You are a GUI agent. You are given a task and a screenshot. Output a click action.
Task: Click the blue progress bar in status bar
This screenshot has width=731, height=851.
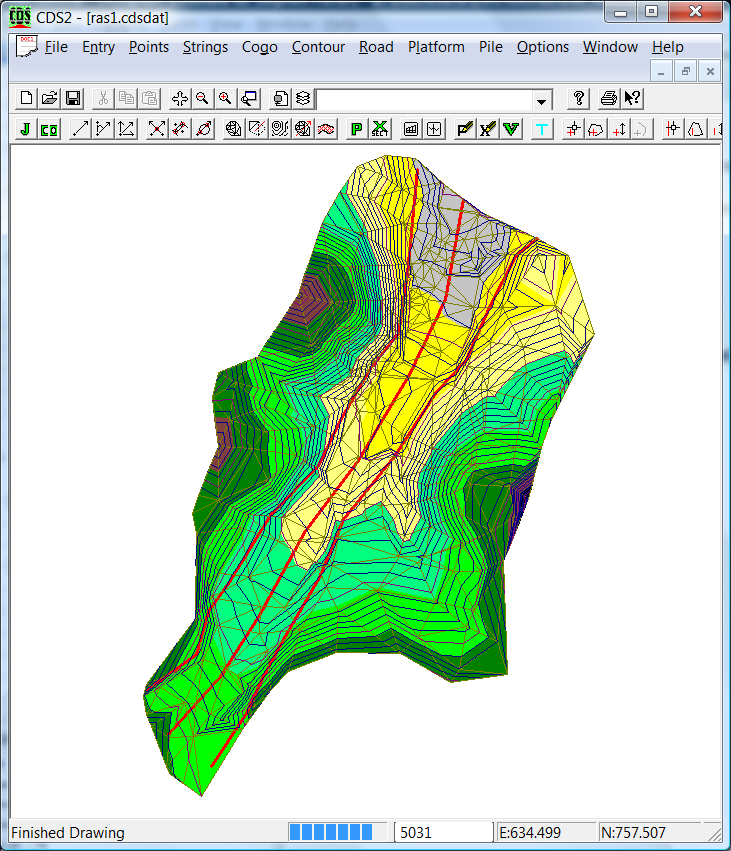tap(330, 832)
